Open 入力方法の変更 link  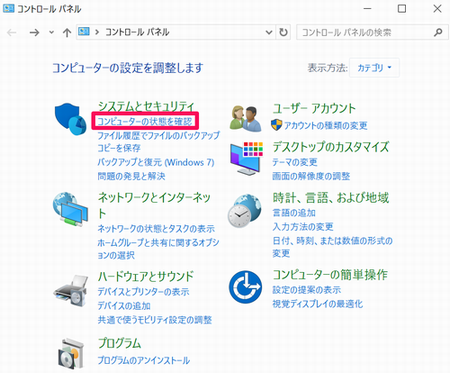pyautogui.click(x=303, y=227)
